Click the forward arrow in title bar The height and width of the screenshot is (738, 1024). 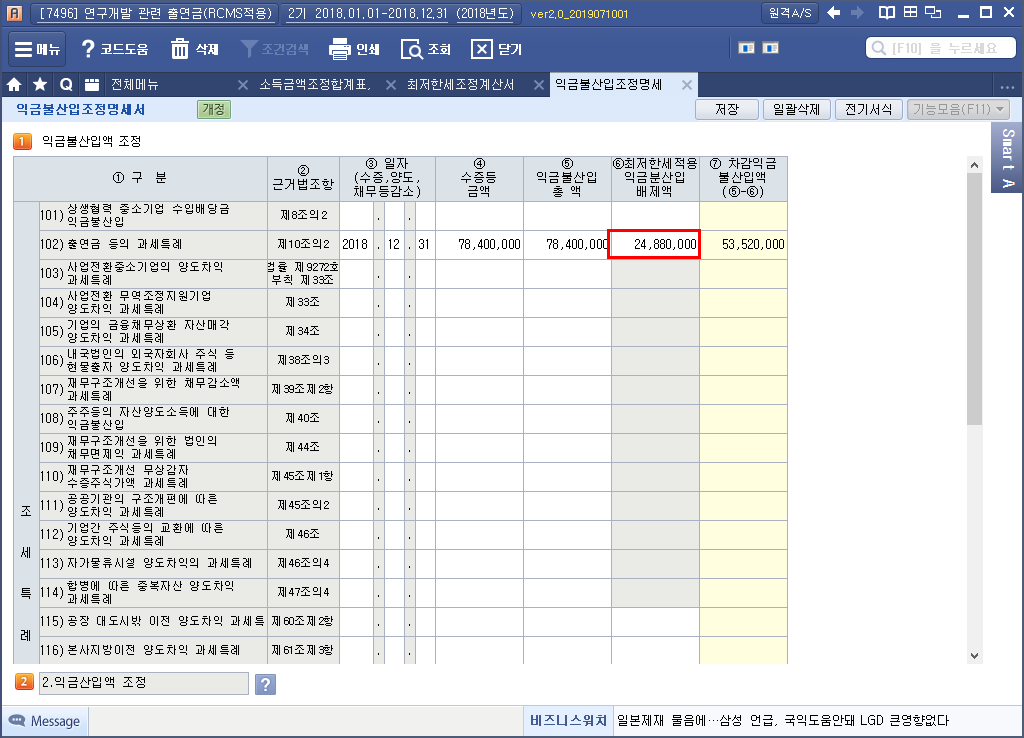point(857,12)
